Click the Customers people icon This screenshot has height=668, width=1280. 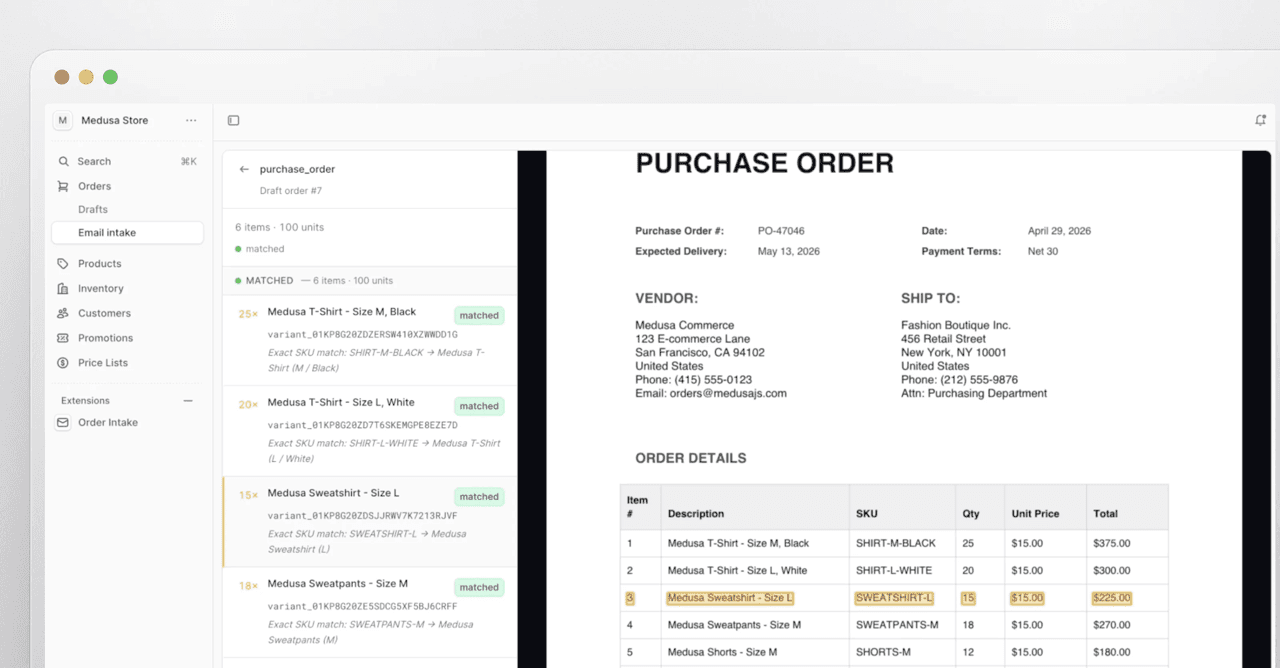click(63, 313)
